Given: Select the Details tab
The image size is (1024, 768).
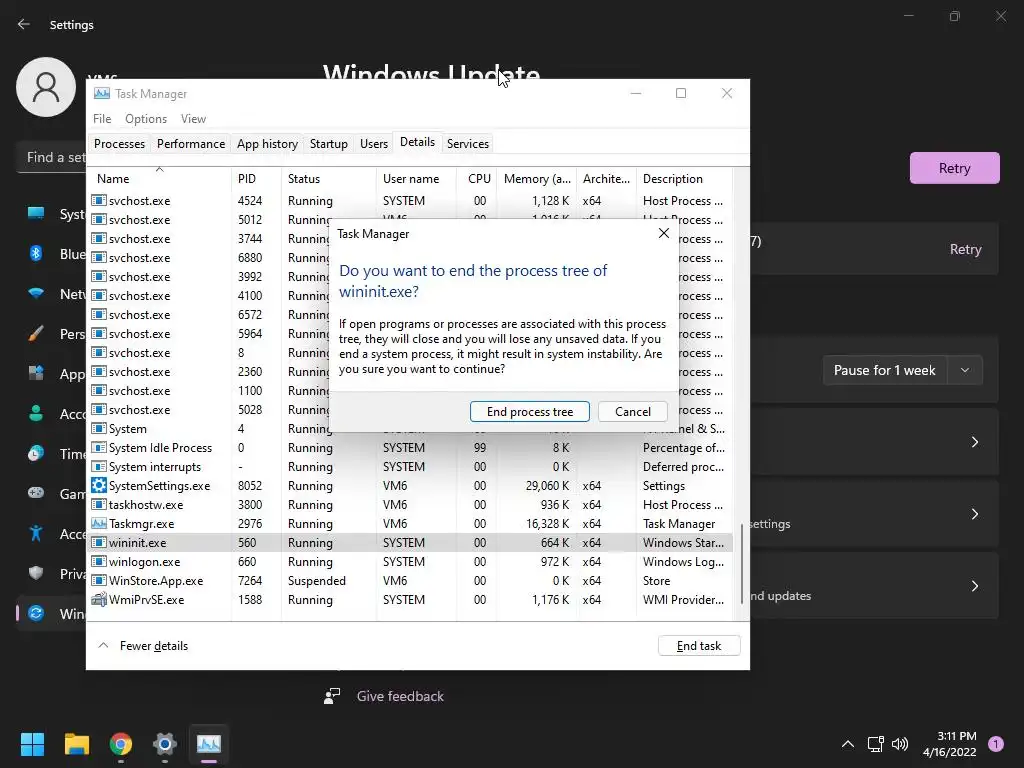Looking at the screenshot, I should pos(417,142).
